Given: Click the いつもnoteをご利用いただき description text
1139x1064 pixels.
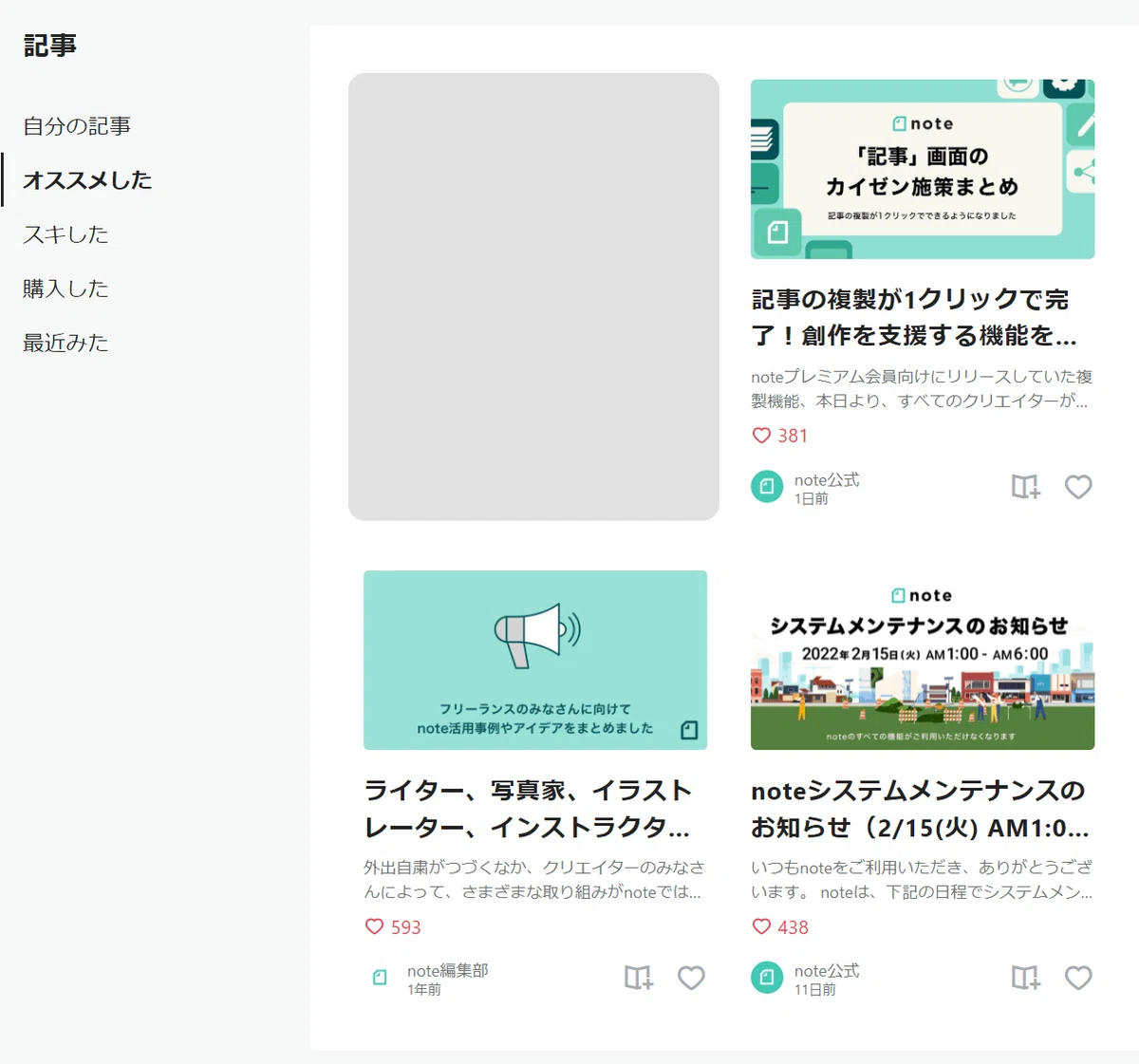Looking at the screenshot, I should click(x=922, y=880).
